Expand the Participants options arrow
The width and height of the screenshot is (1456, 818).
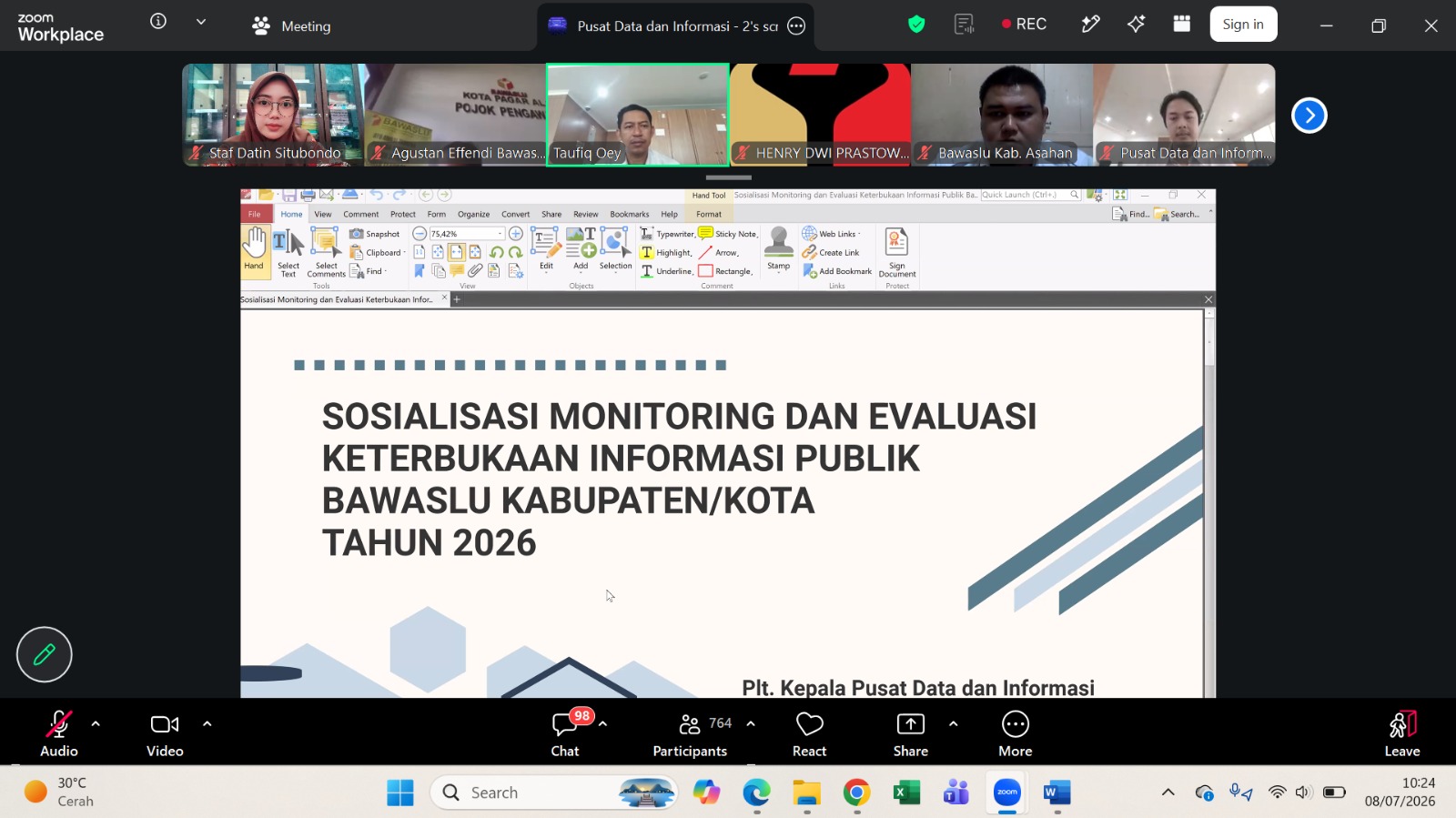pyautogui.click(x=751, y=724)
